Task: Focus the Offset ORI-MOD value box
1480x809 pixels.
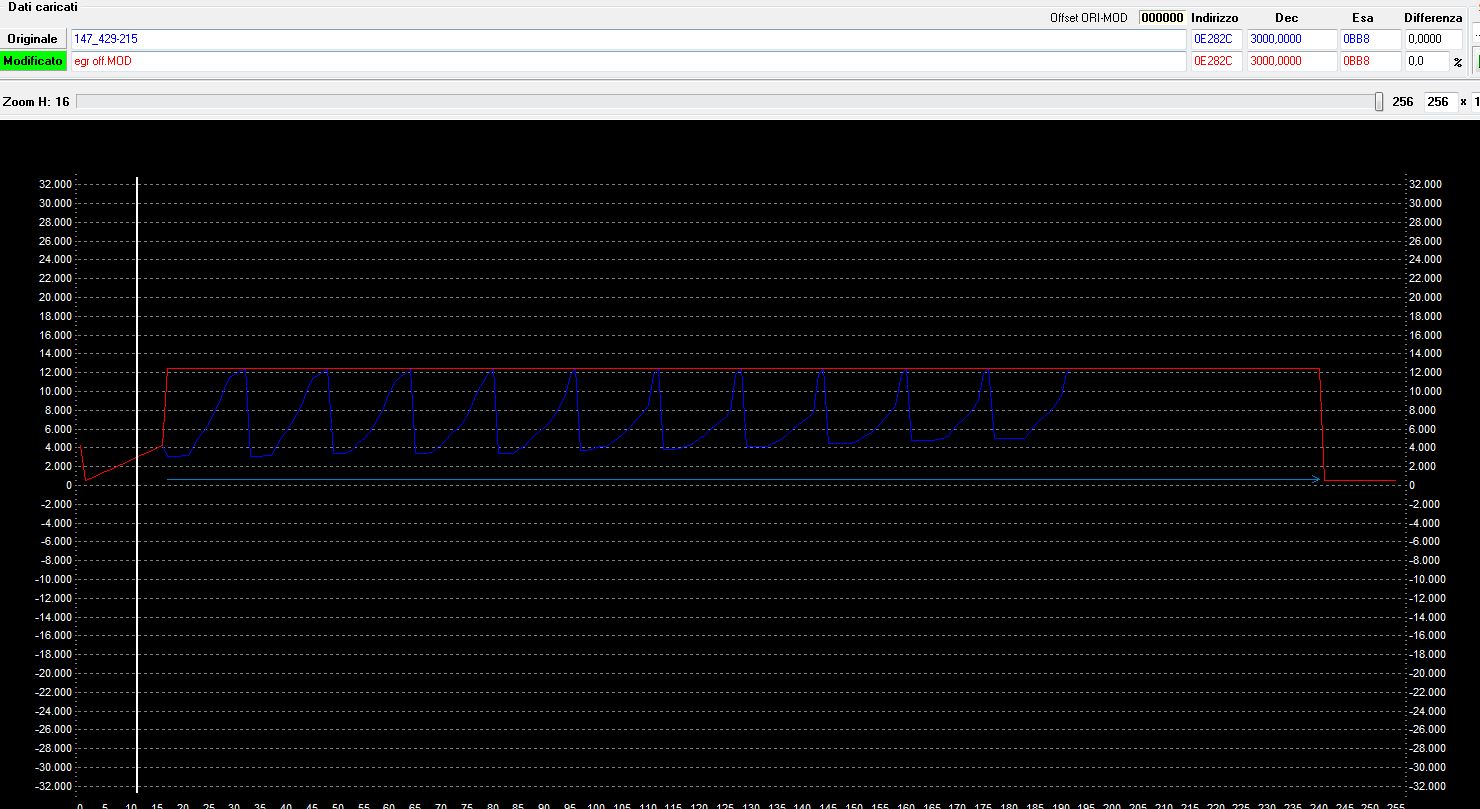Action: (1162, 18)
